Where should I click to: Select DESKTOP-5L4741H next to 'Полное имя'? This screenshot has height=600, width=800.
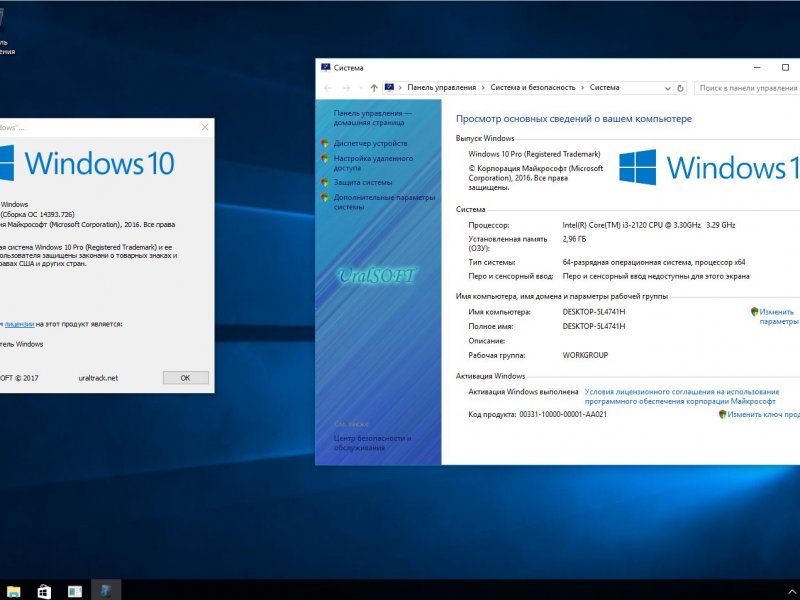[x=593, y=326]
